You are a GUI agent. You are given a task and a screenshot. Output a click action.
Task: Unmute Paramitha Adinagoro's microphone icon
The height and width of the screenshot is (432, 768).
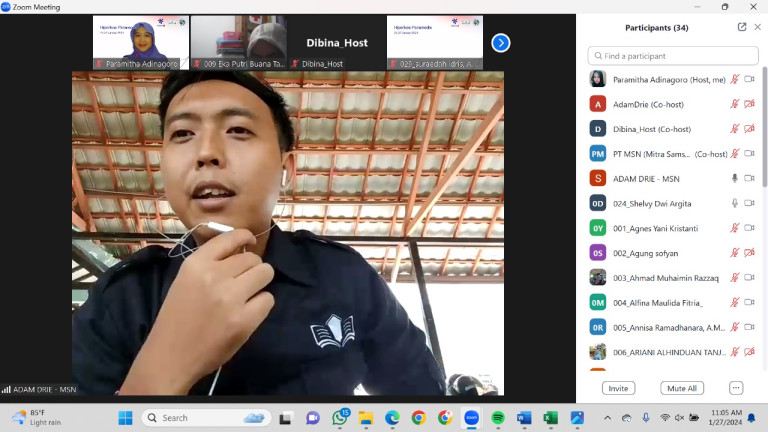click(x=735, y=79)
